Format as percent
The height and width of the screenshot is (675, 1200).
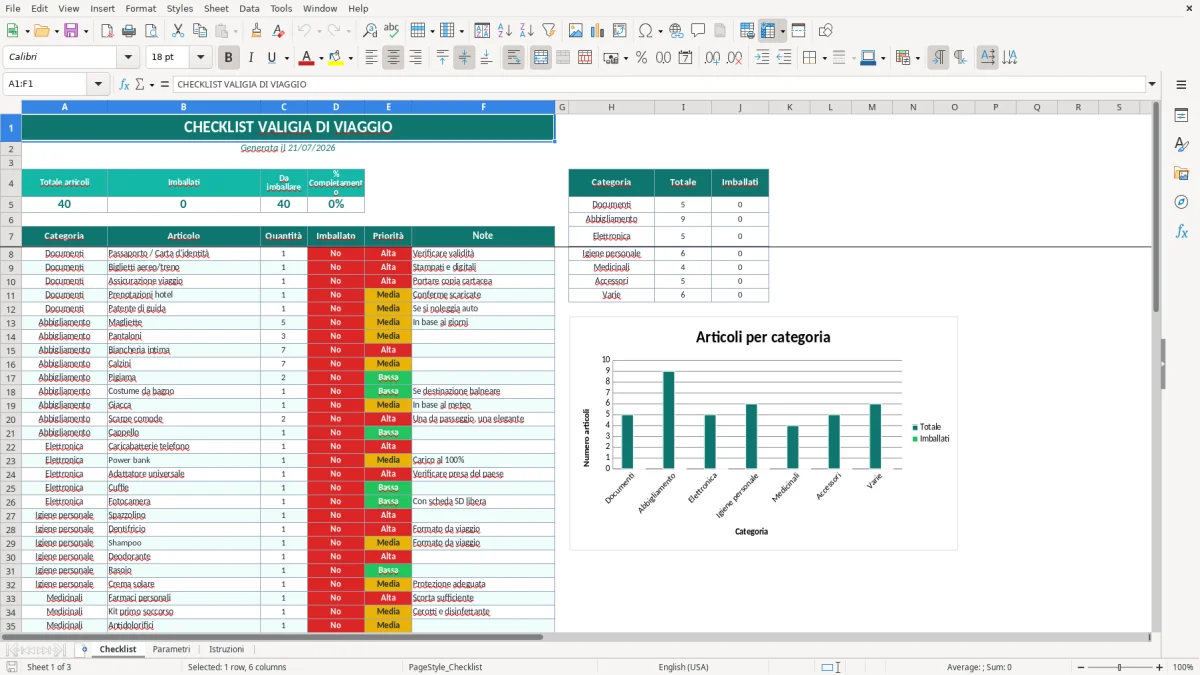(x=642, y=58)
